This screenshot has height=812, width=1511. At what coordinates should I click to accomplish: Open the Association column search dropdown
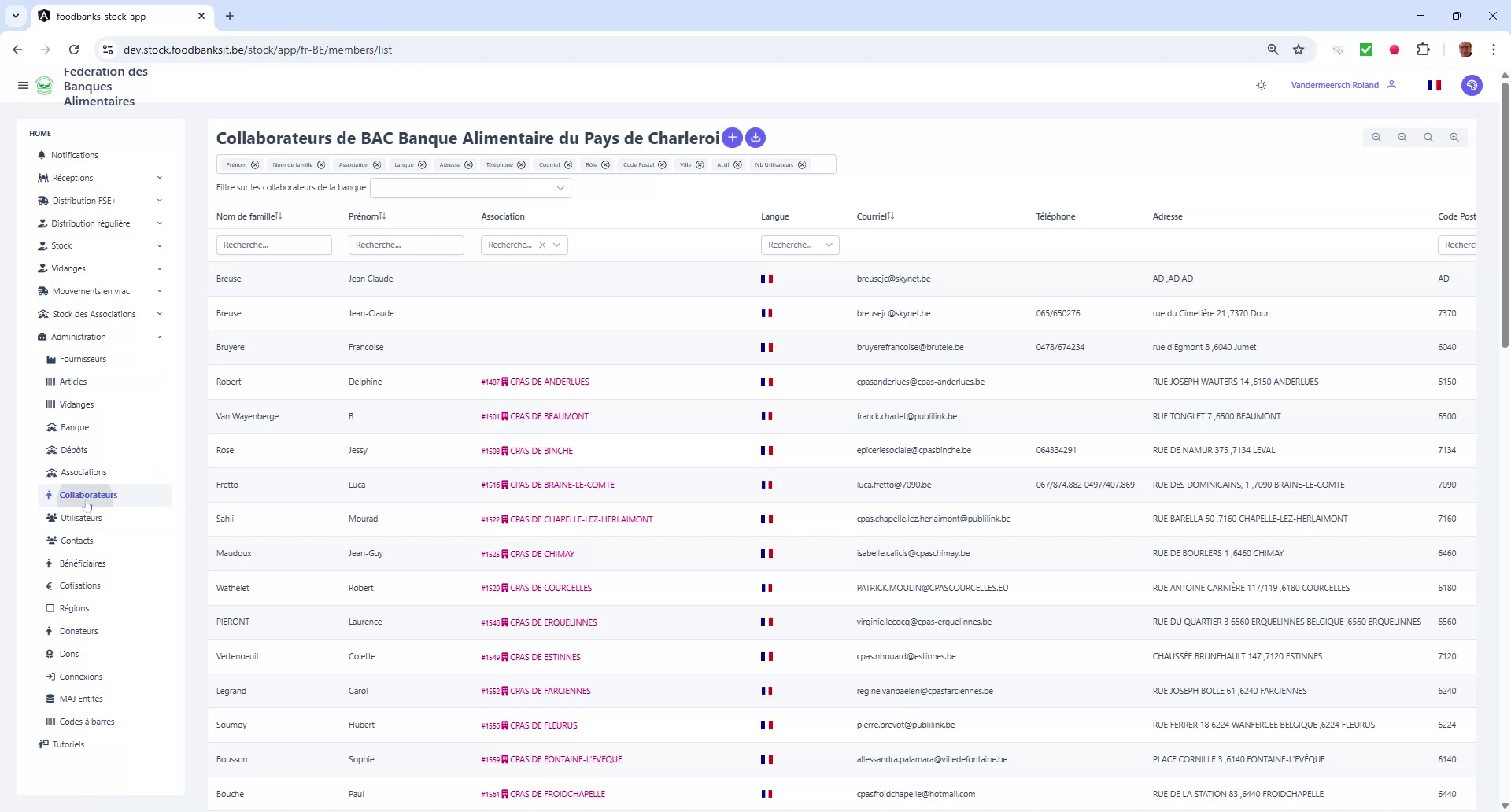tap(558, 245)
